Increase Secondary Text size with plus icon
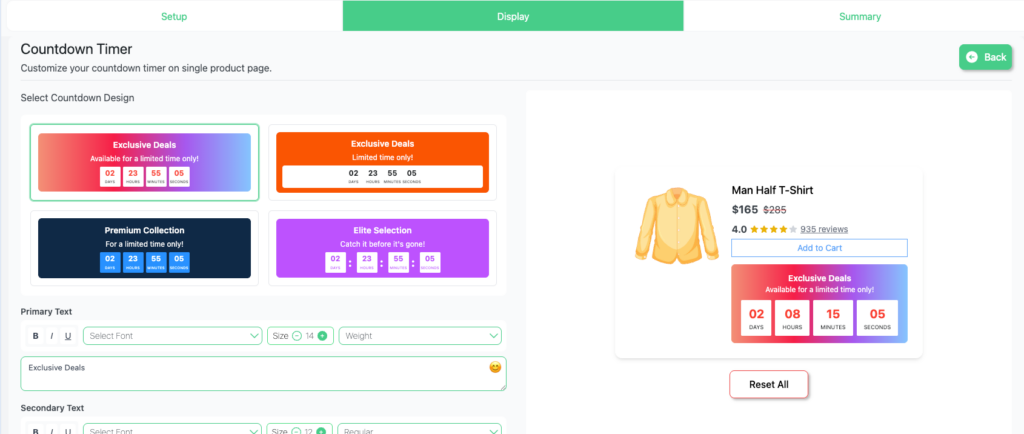Image resolution: width=1024 pixels, height=434 pixels. (x=322, y=431)
